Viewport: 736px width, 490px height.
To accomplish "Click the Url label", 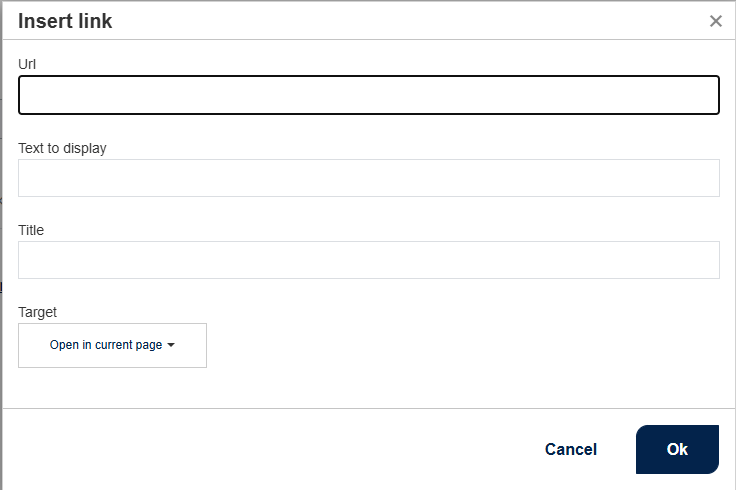I will pyautogui.click(x=28, y=64).
